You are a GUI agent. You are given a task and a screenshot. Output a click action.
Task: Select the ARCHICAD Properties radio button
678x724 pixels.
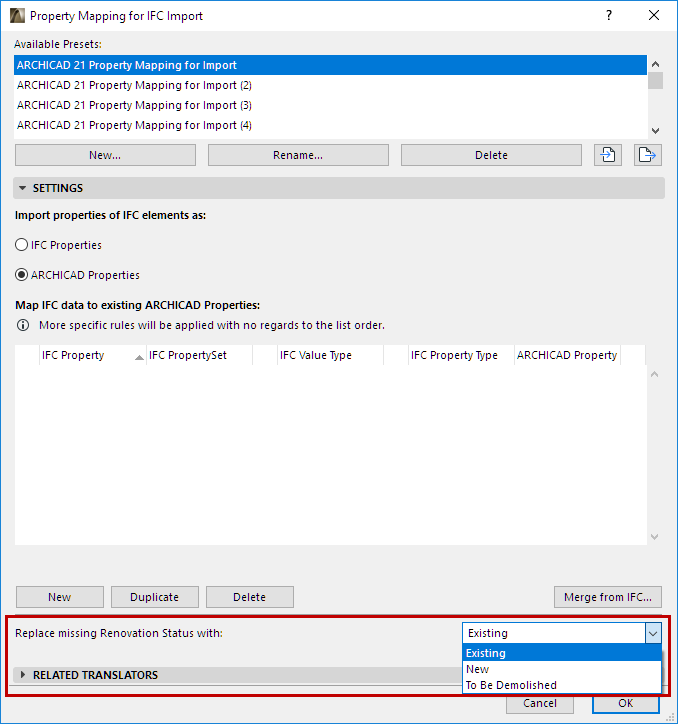tap(21, 275)
